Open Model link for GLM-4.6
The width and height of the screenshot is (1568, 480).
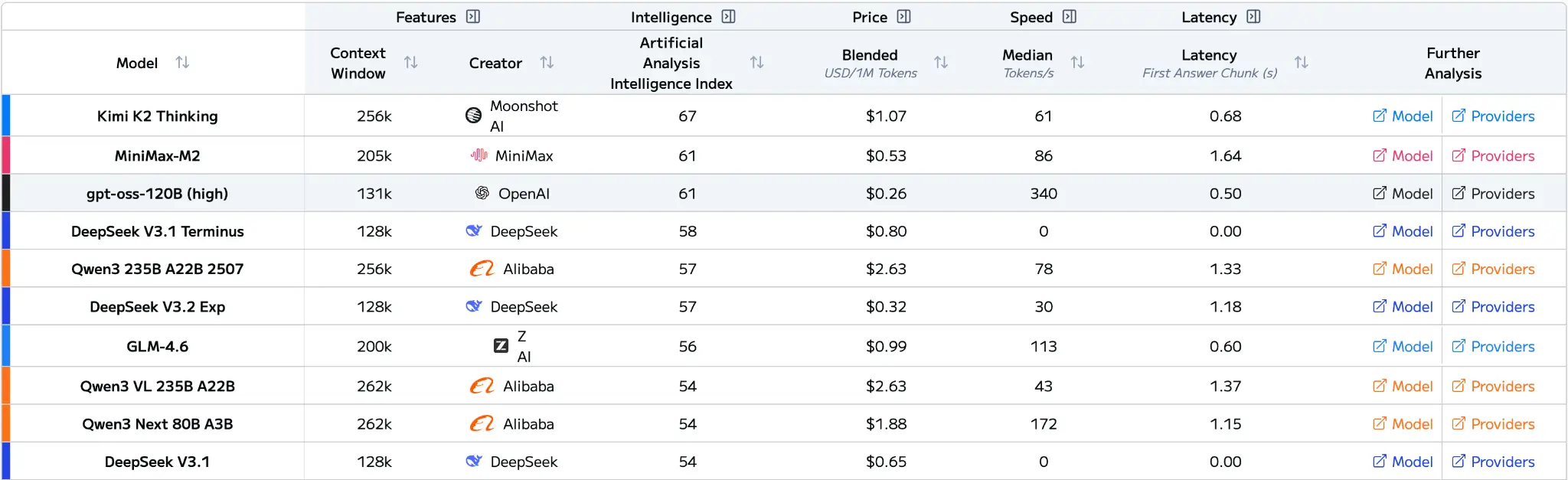click(1402, 347)
